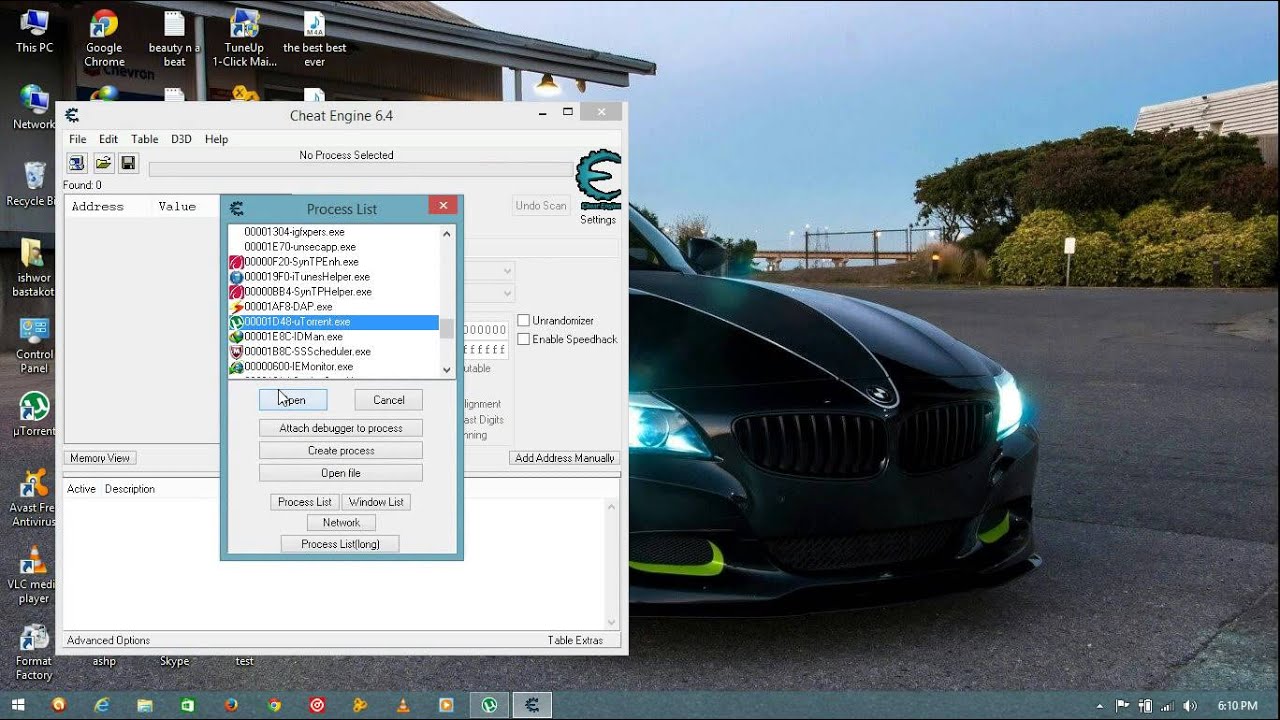Click the process list scrollbar thumb
Viewport: 1280px width, 720px height.
tap(447, 329)
